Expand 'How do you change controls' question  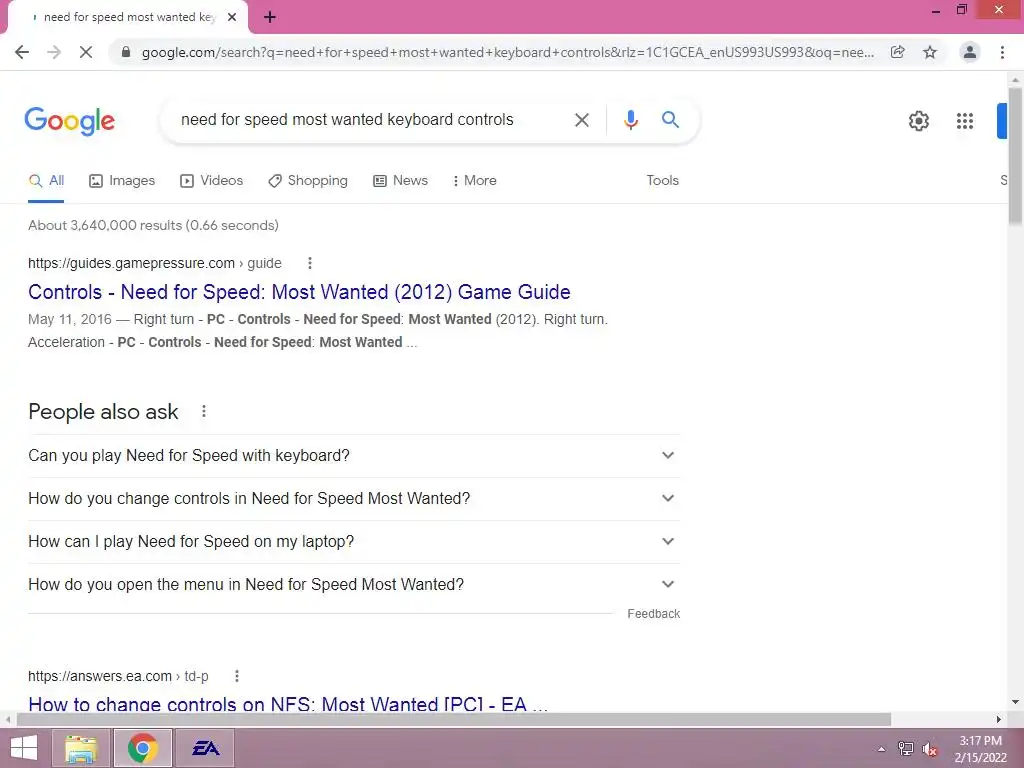[x=354, y=499]
